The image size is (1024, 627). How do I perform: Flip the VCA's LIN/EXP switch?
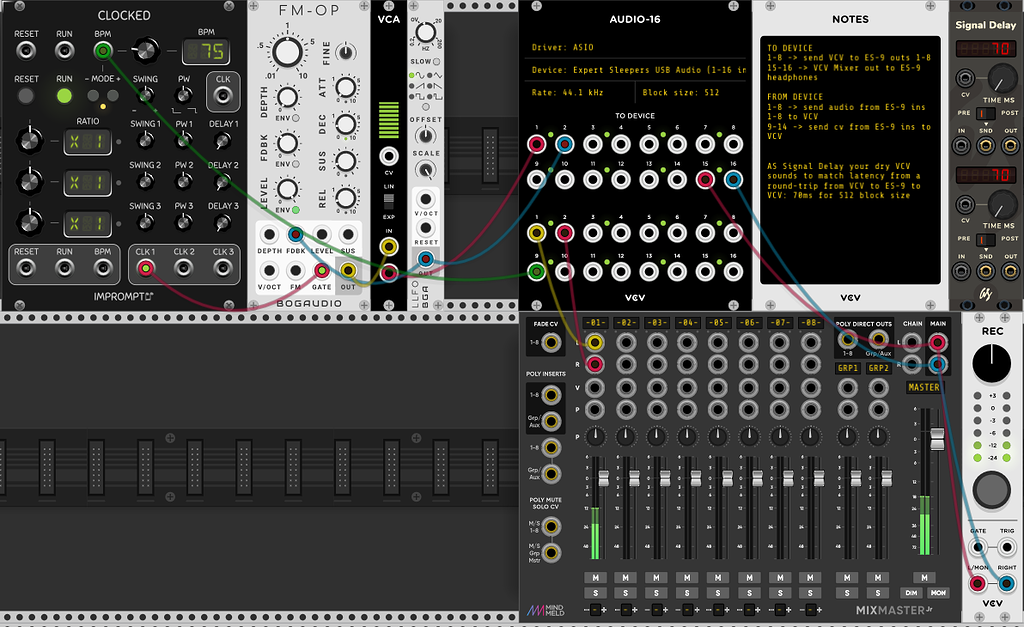389,201
